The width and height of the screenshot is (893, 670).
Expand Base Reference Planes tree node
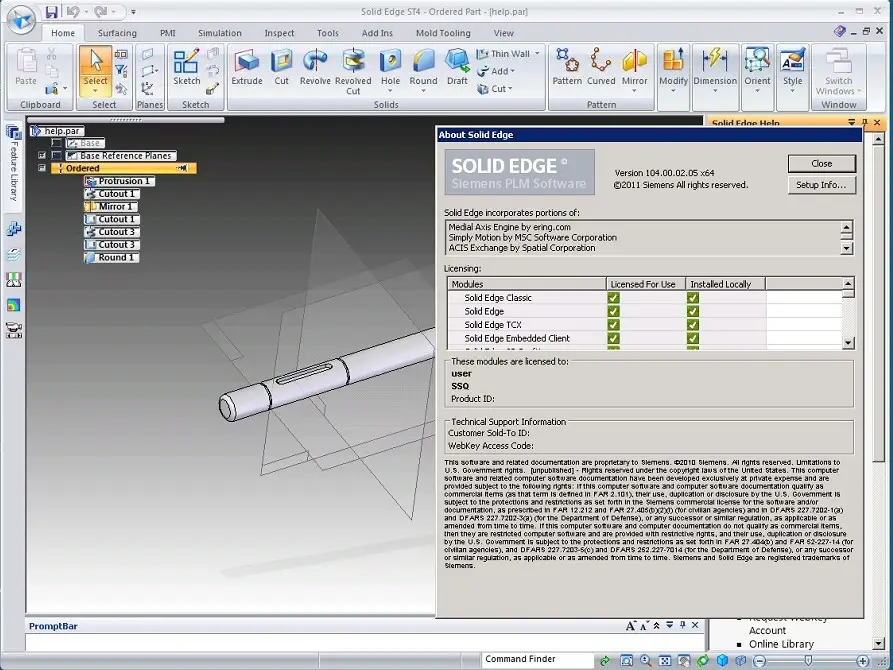(42, 155)
